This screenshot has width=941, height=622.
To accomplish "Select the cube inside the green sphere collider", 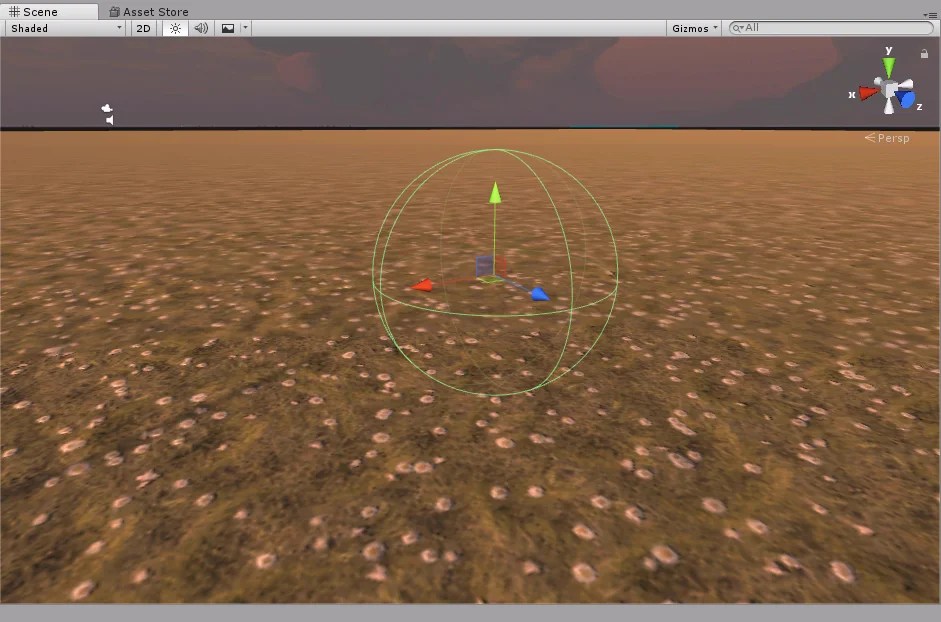I will click(487, 265).
